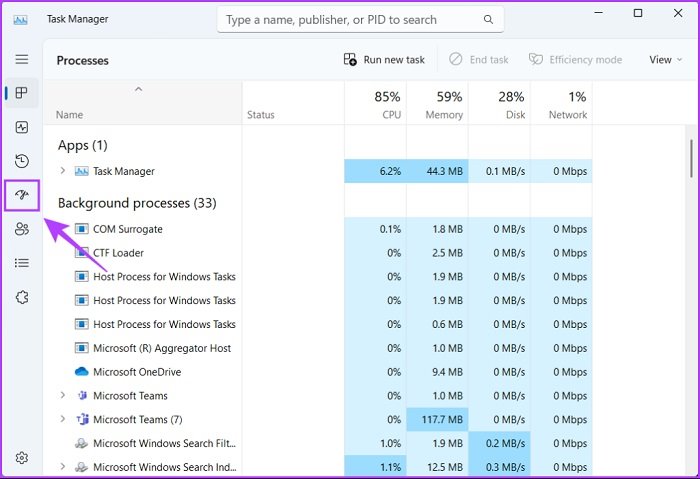Sort by the Memory column header

438,104
